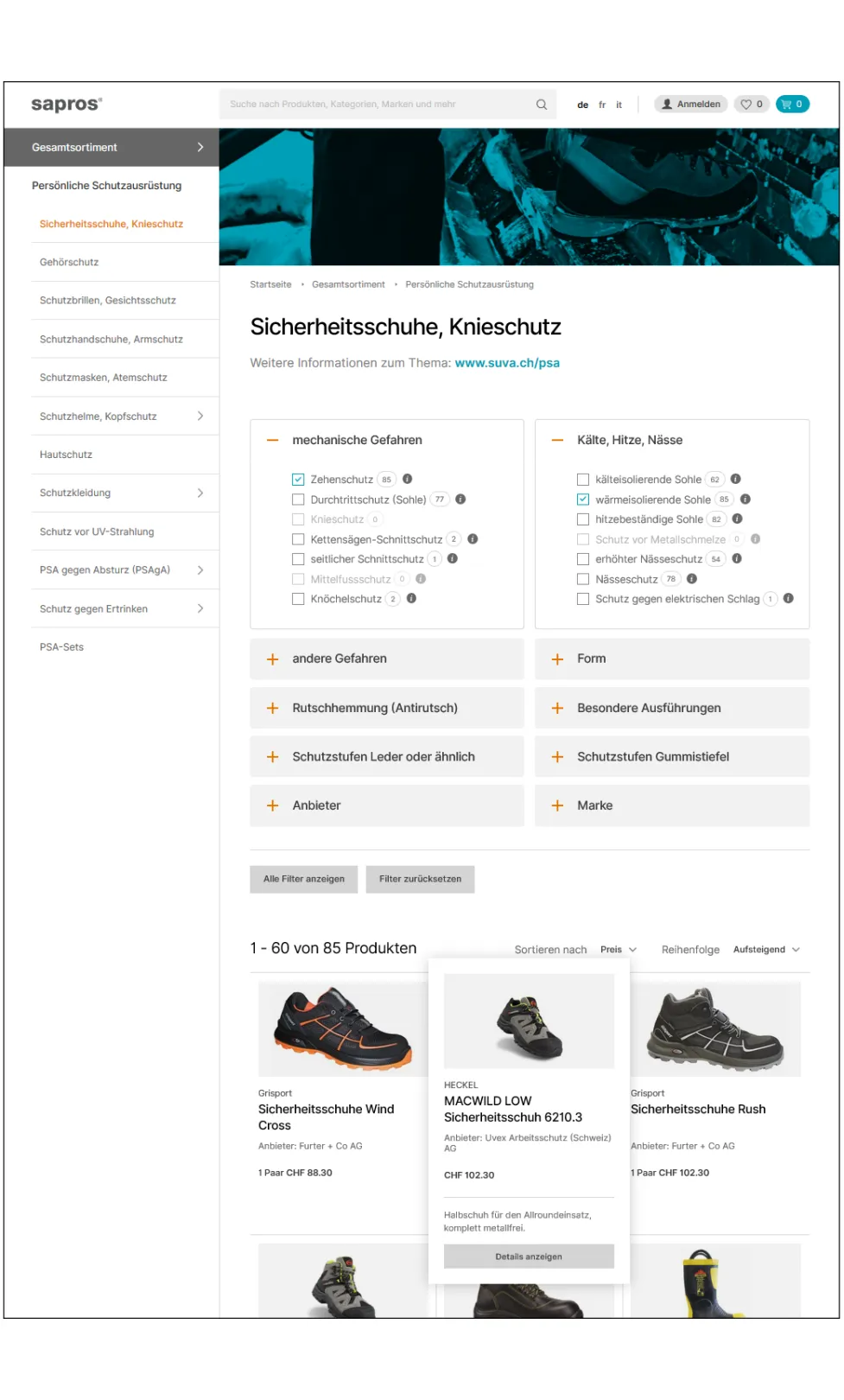Uncheck the Zehenschutz filter

coord(298,480)
